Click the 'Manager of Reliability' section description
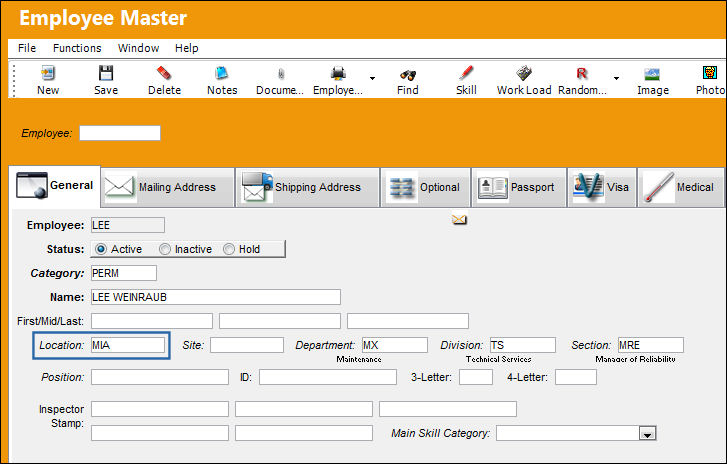Image resolution: width=727 pixels, height=464 pixels. tap(635, 359)
